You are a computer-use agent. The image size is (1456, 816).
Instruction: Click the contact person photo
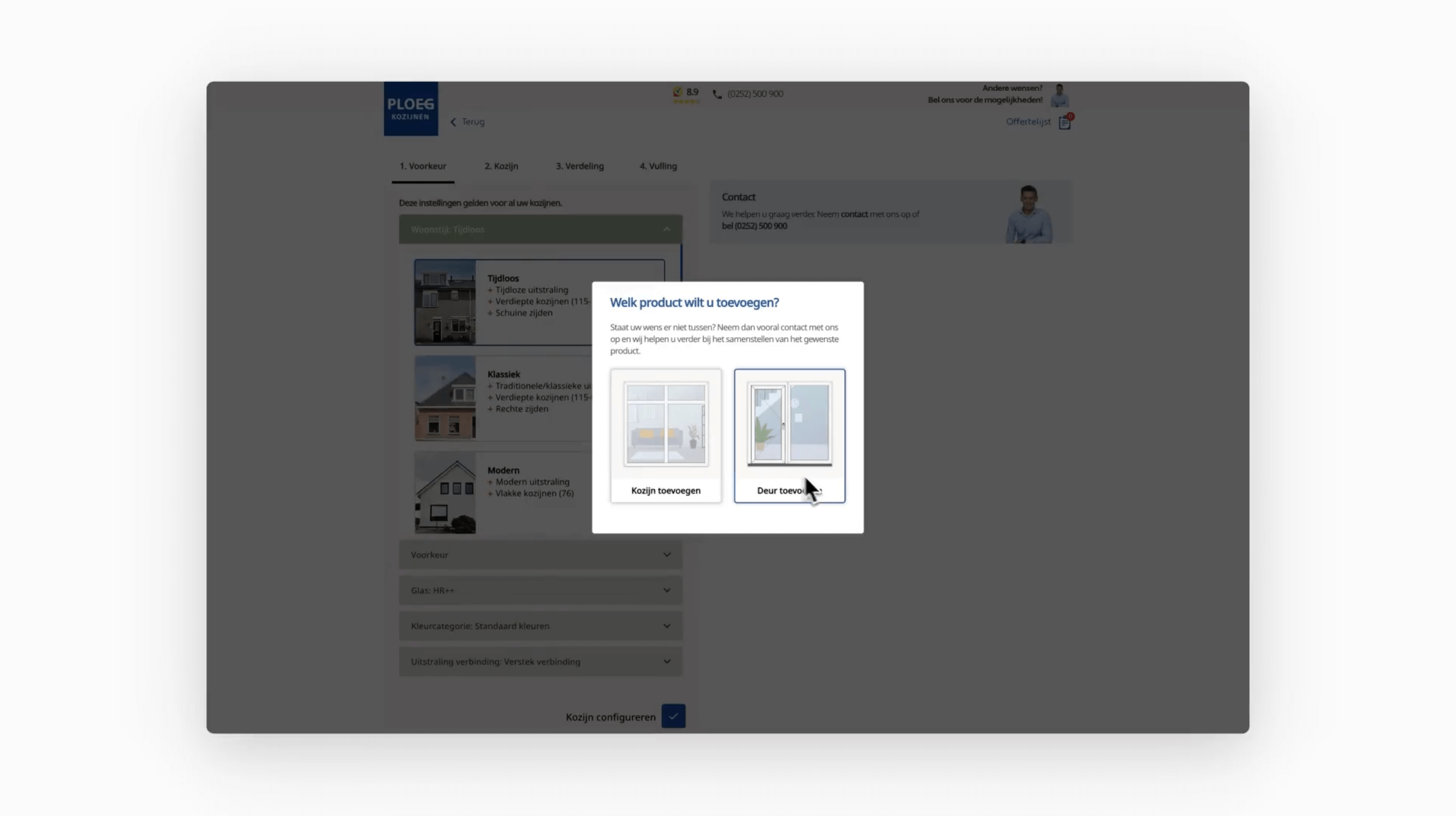coord(1028,214)
